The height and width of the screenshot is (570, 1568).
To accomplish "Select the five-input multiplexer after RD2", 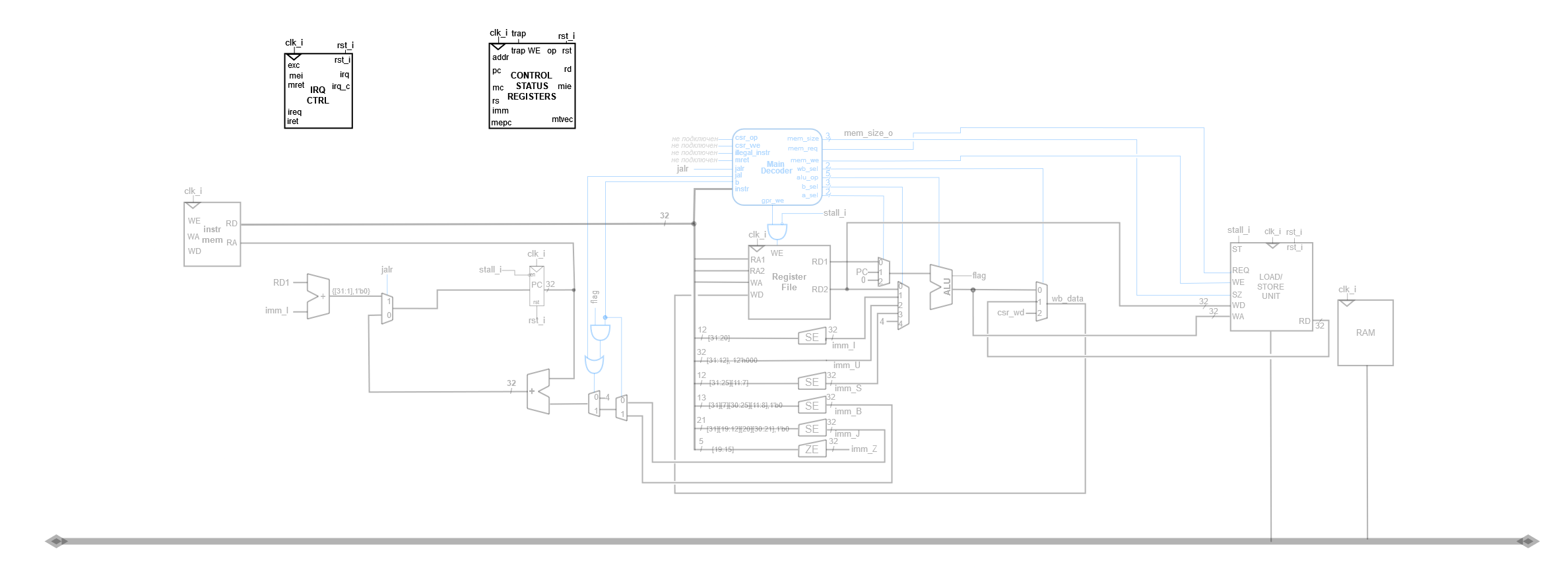I will tap(903, 305).
